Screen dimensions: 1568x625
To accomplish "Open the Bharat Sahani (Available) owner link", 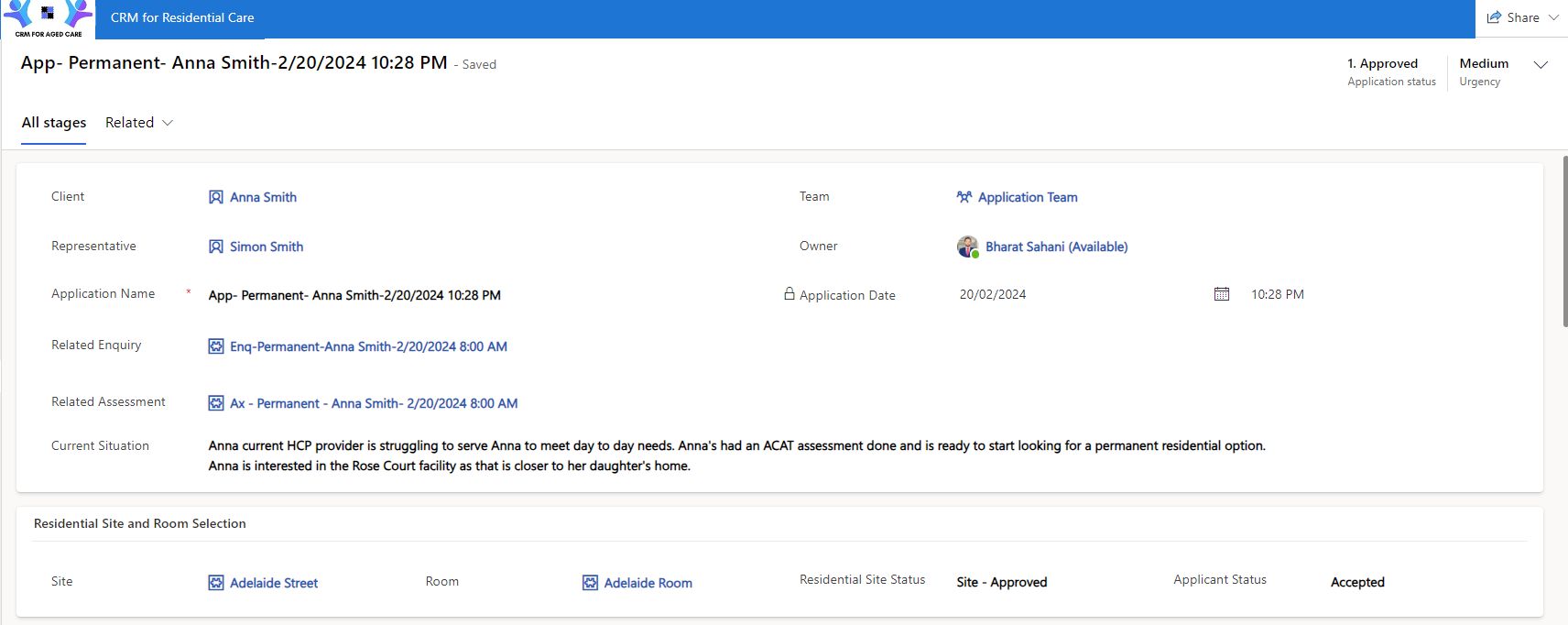I will pos(1057,247).
